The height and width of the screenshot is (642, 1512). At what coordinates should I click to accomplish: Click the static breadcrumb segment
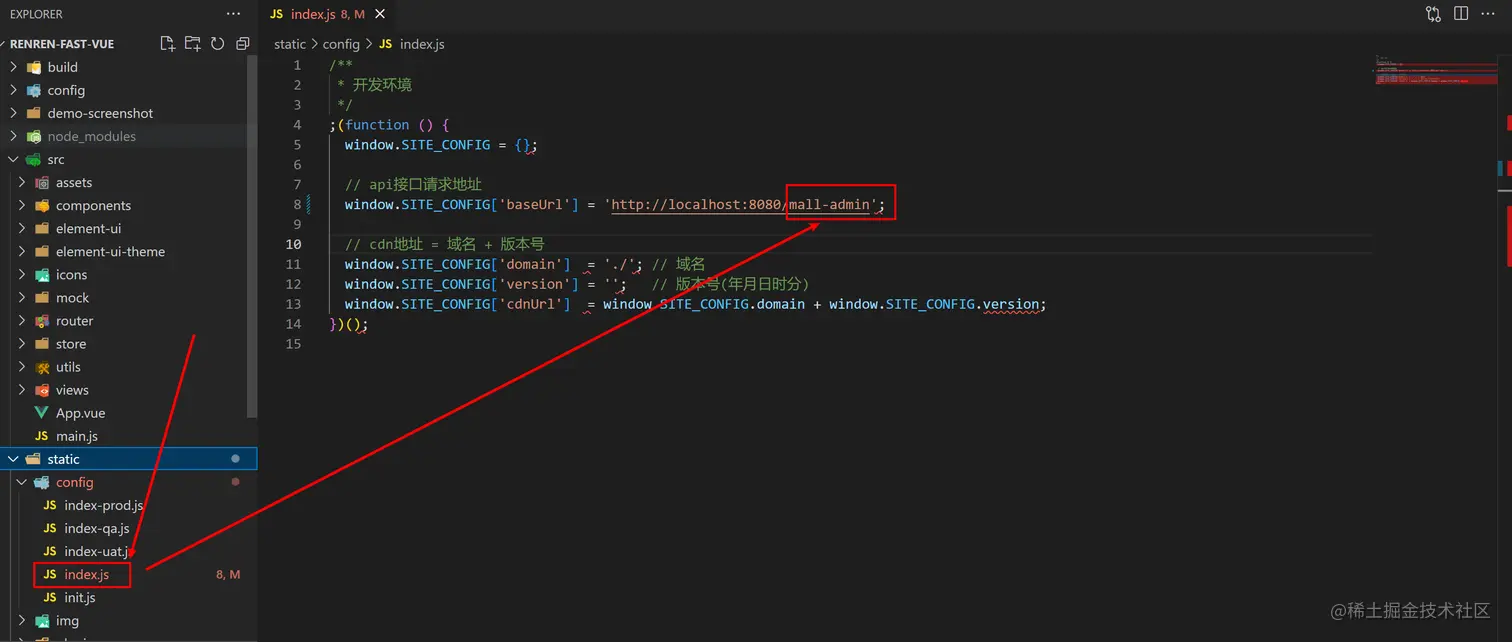(290, 44)
